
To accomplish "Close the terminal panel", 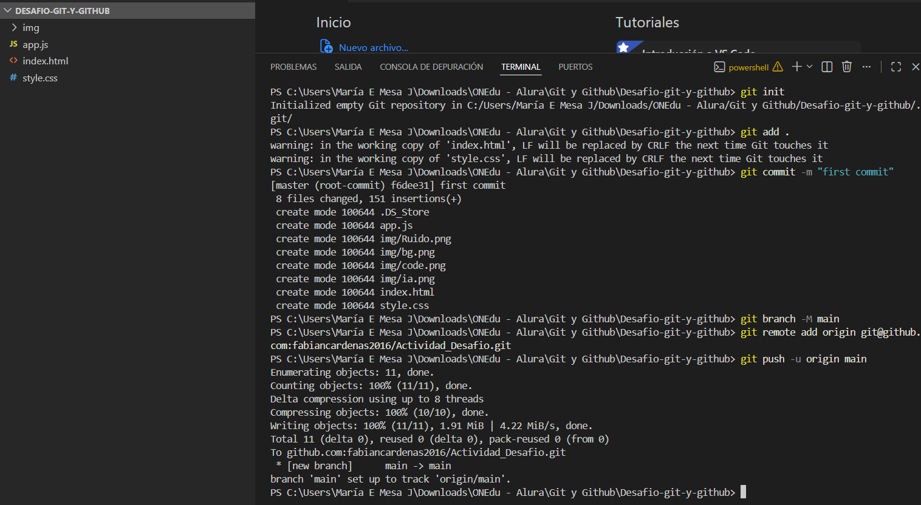I will point(915,67).
